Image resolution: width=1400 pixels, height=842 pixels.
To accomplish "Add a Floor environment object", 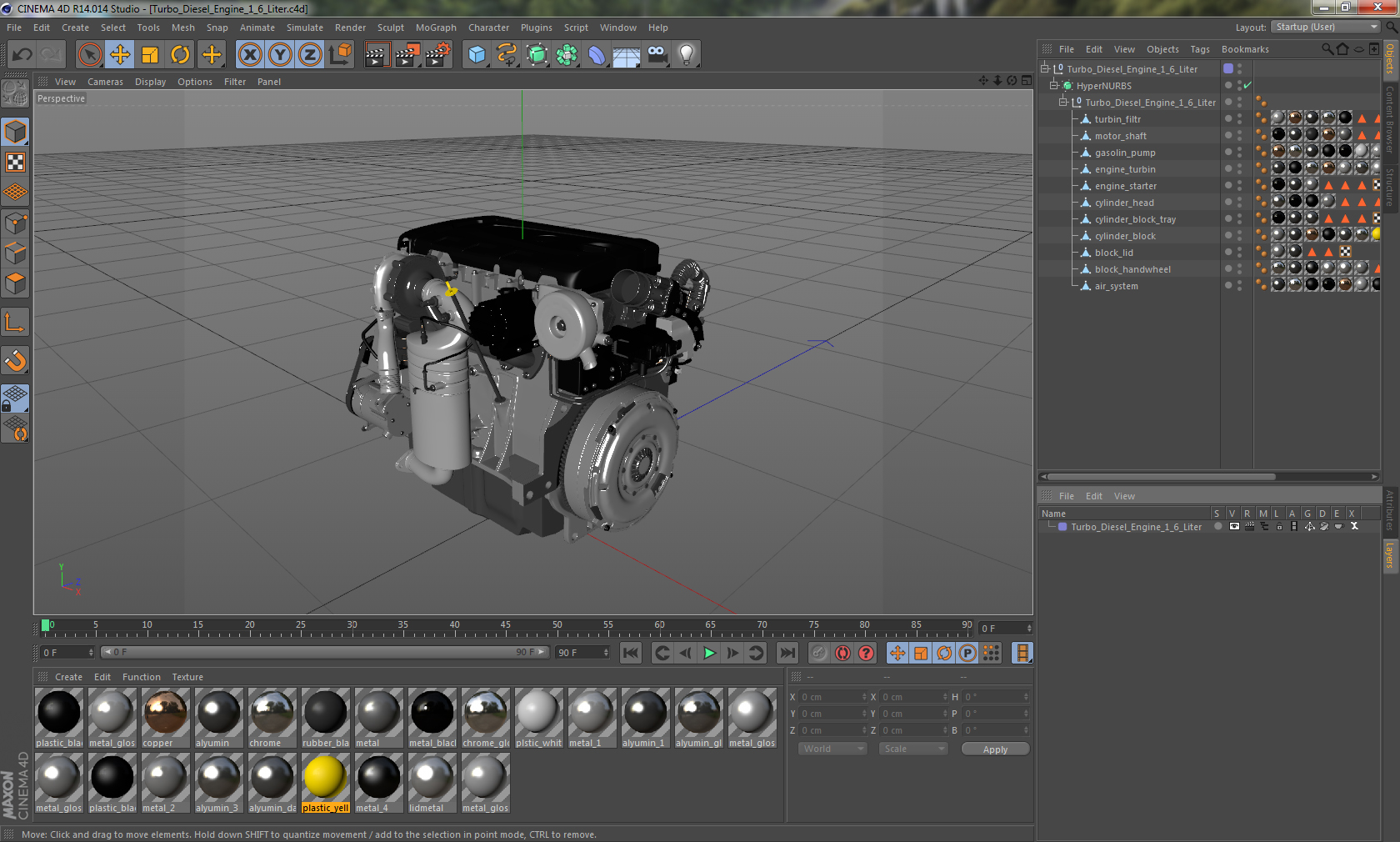I will click(627, 55).
